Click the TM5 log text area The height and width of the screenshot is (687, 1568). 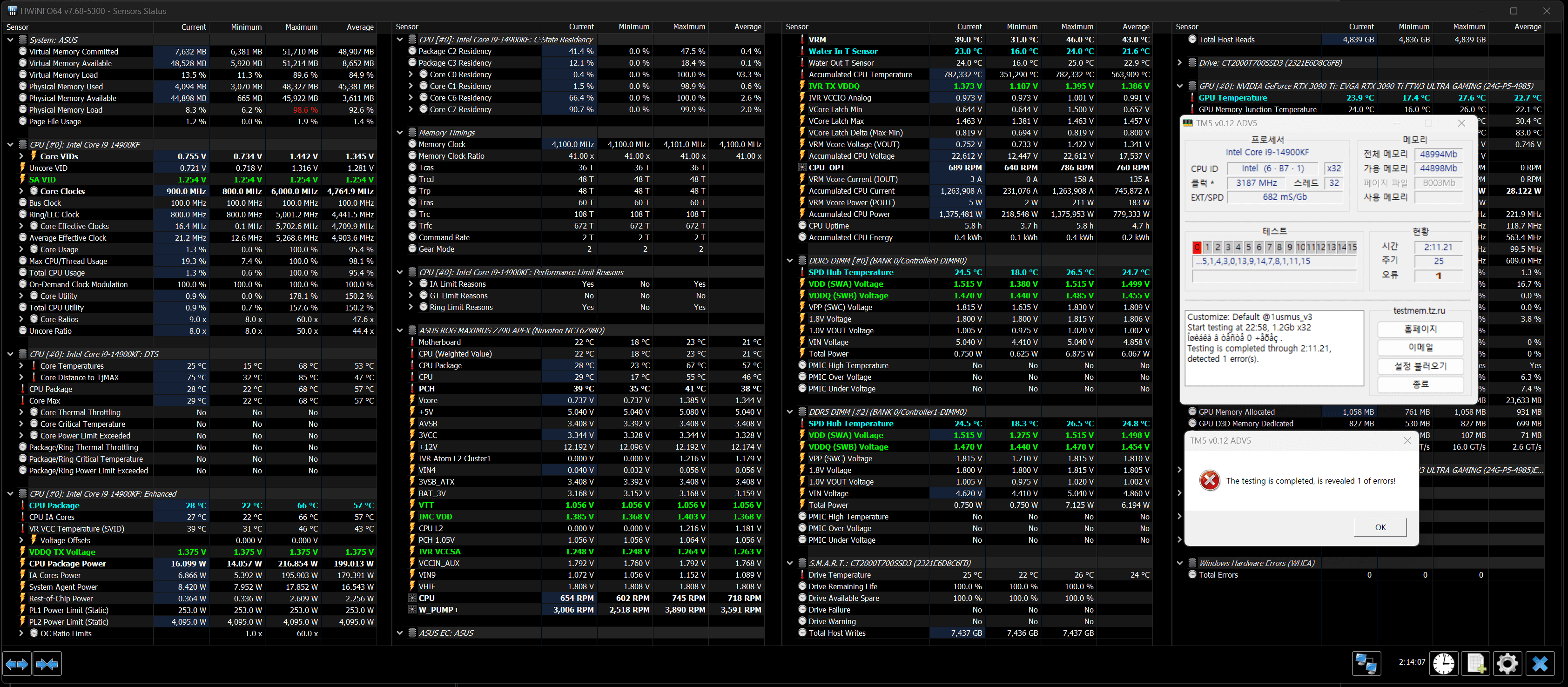click(1274, 348)
